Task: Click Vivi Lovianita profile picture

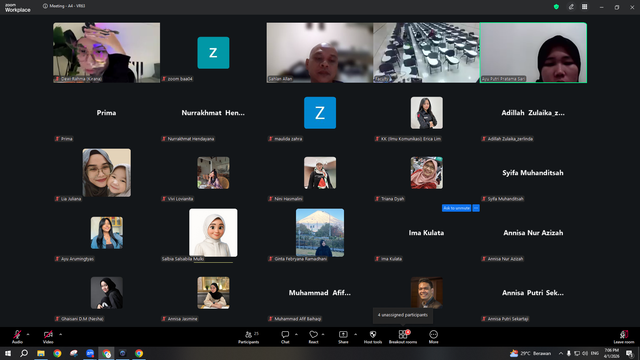Action: point(213,173)
